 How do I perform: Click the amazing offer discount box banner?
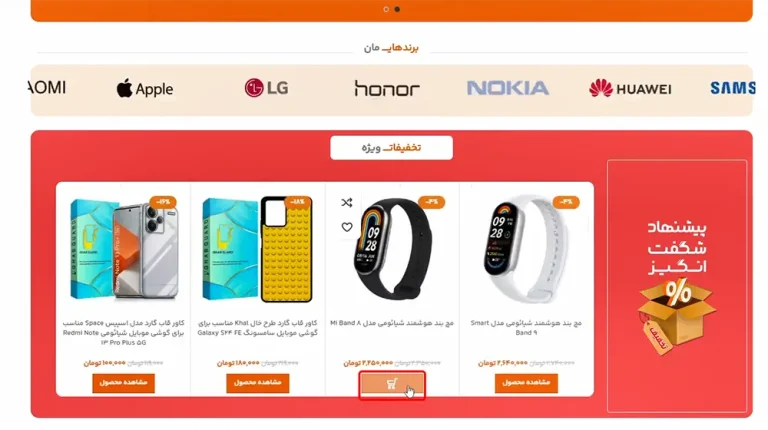coord(677,286)
